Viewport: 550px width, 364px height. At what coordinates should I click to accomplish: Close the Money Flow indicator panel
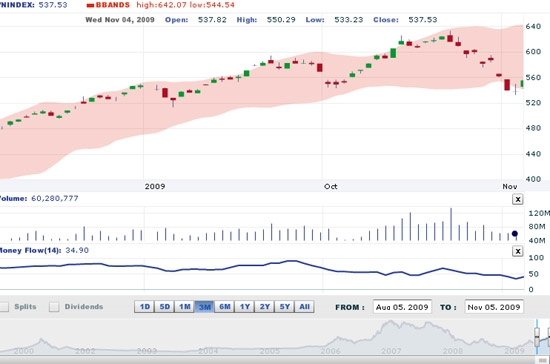(x=517, y=251)
